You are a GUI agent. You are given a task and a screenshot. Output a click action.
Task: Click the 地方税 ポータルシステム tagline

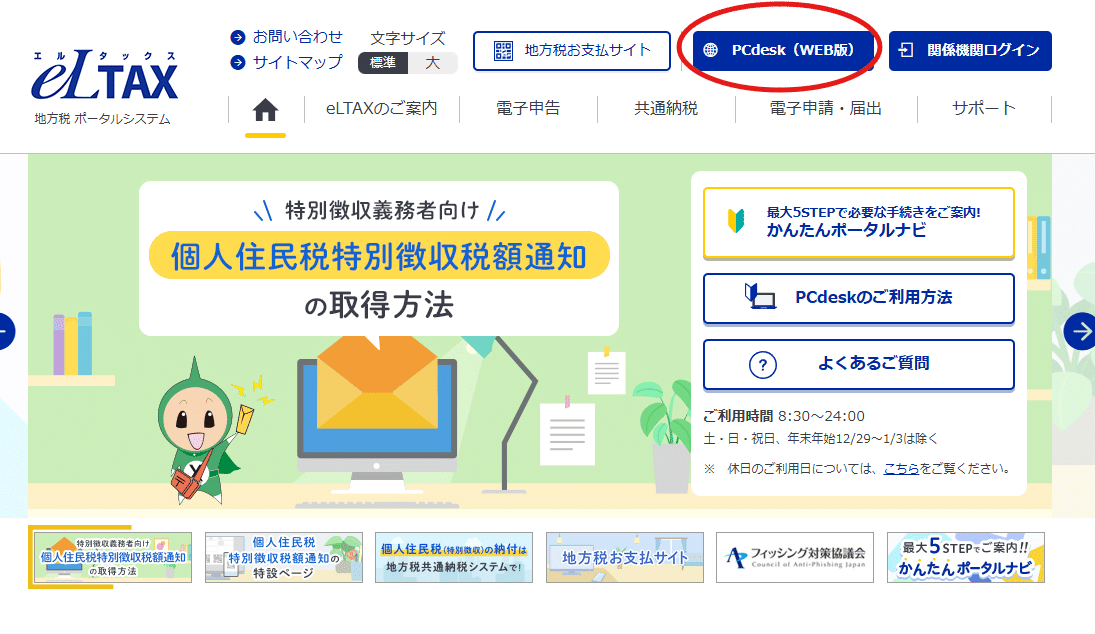[x=103, y=119]
